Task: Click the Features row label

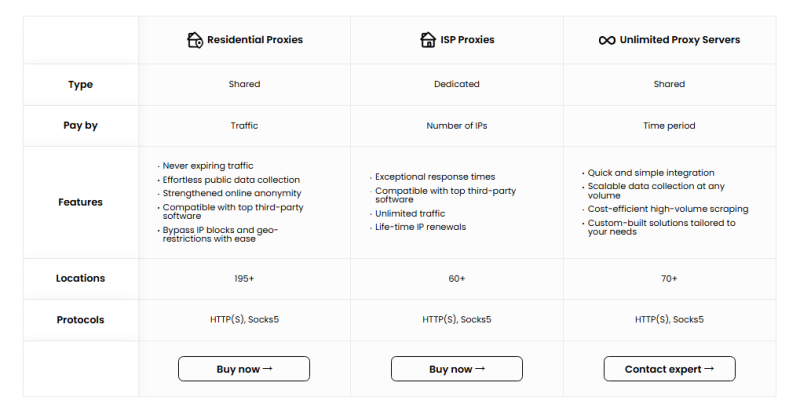Action: (x=80, y=202)
